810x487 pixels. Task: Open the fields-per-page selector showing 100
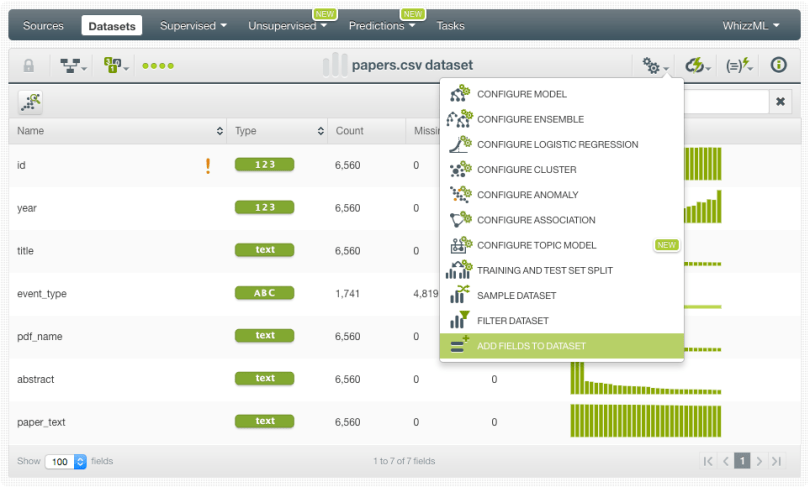[x=67, y=461]
